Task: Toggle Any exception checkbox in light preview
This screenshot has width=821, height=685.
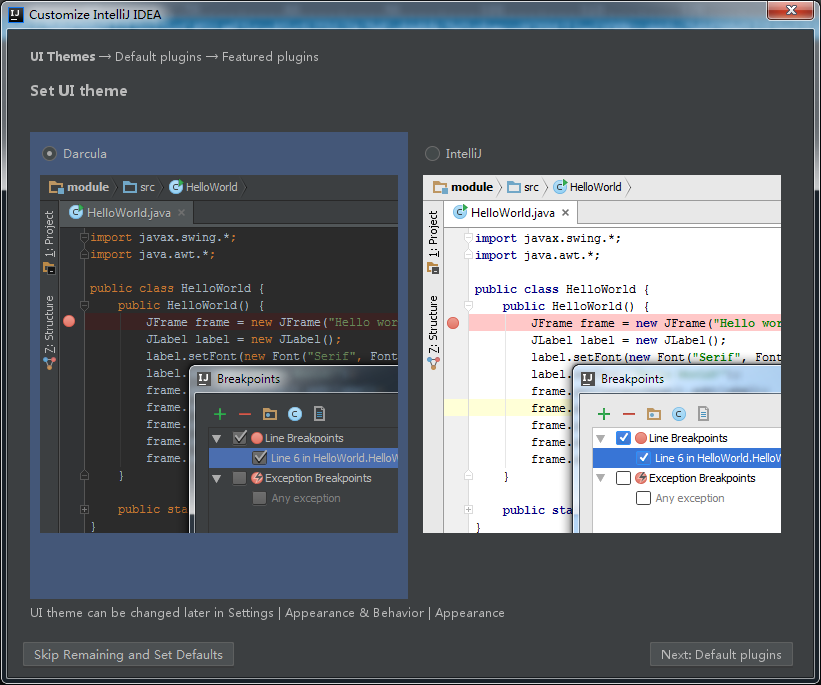Action: tap(643, 498)
